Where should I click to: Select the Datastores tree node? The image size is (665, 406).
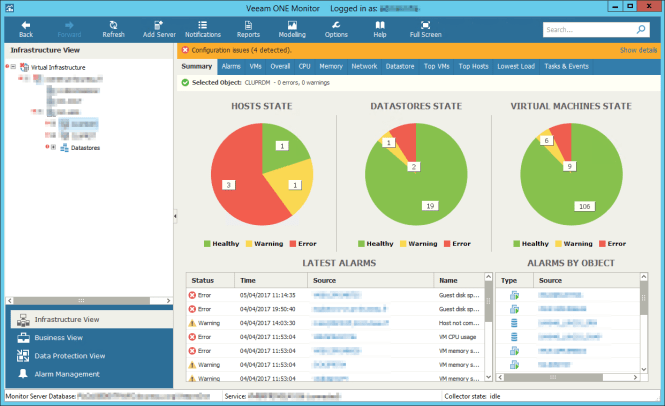point(85,148)
